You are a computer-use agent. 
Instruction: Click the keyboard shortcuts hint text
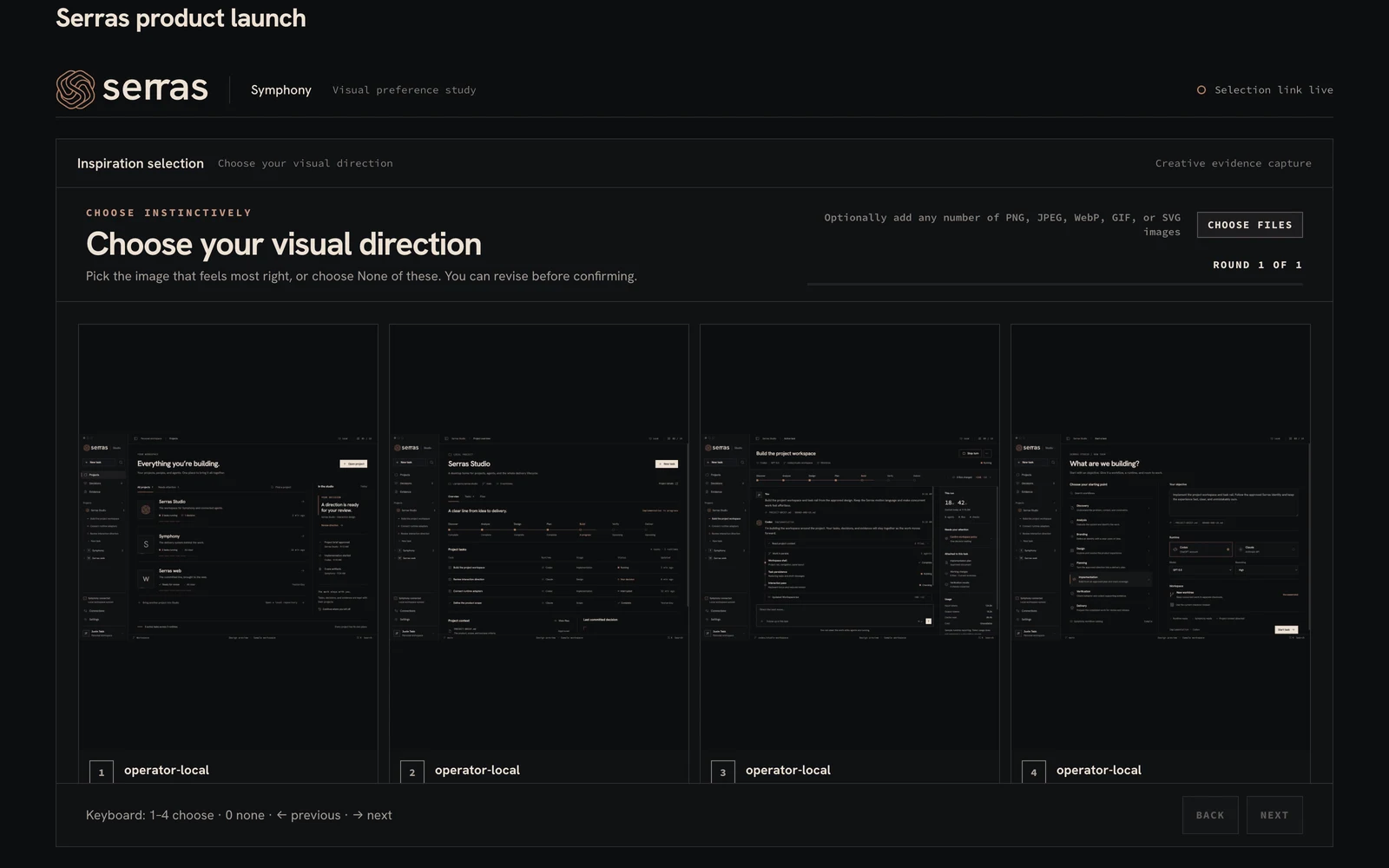[239, 815]
